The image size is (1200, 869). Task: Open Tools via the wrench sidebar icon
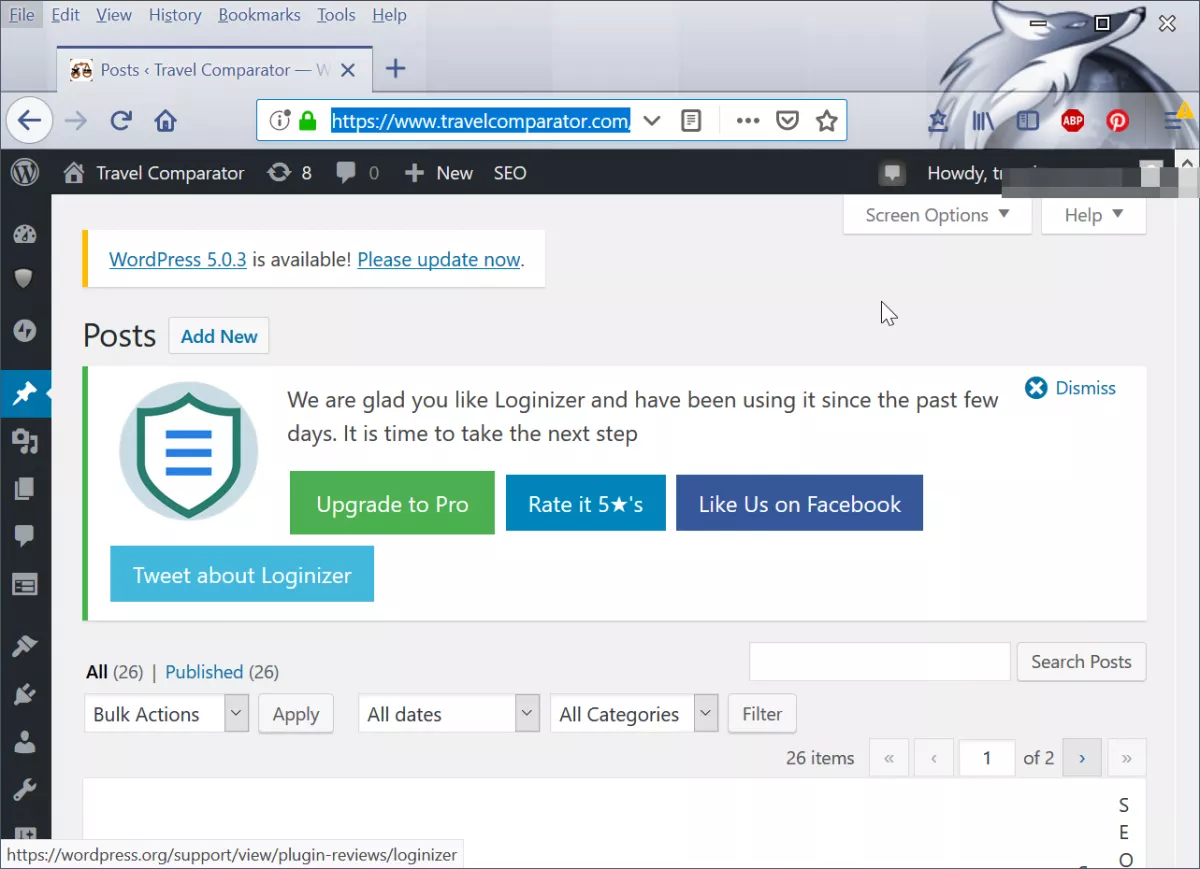pos(25,791)
